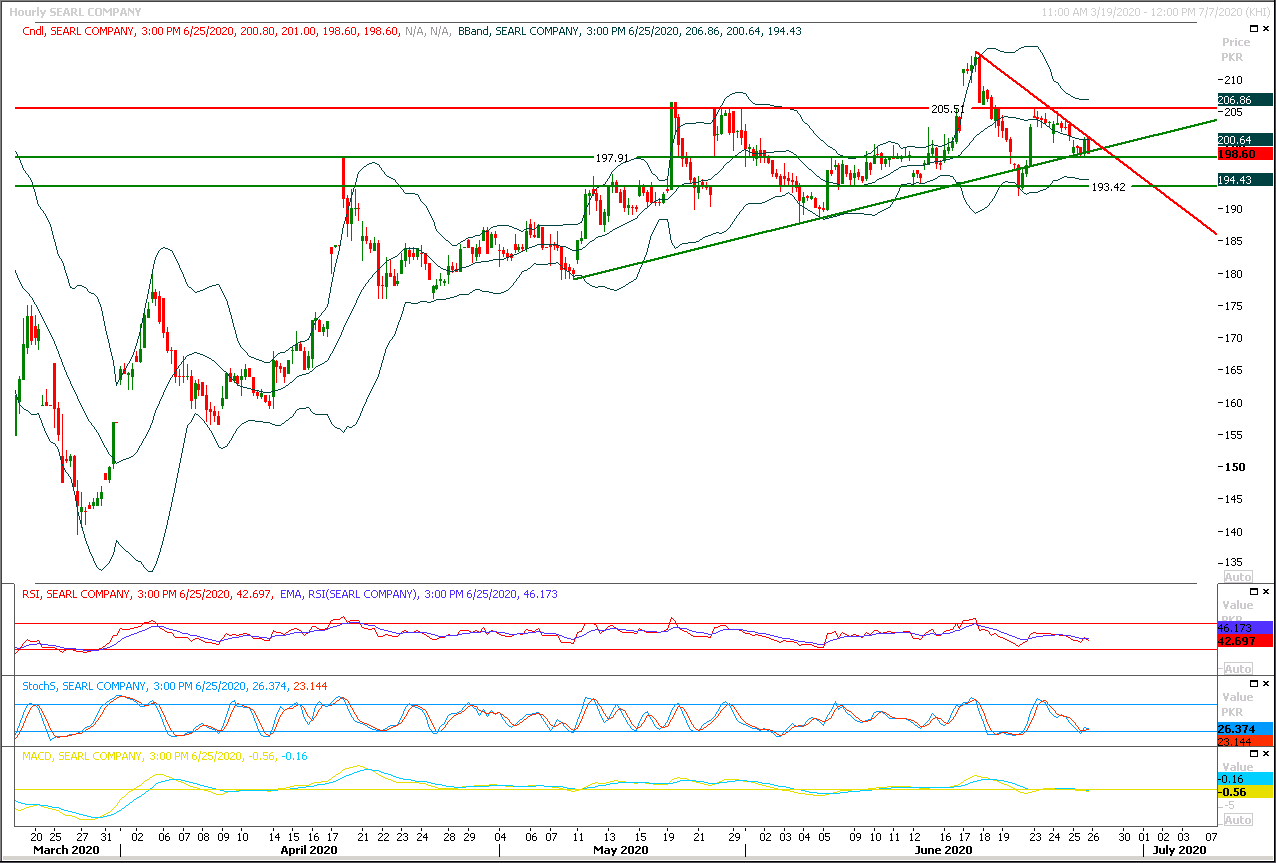
Task: Click Auto scale button in Price panel
Action: pyautogui.click(x=1237, y=577)
